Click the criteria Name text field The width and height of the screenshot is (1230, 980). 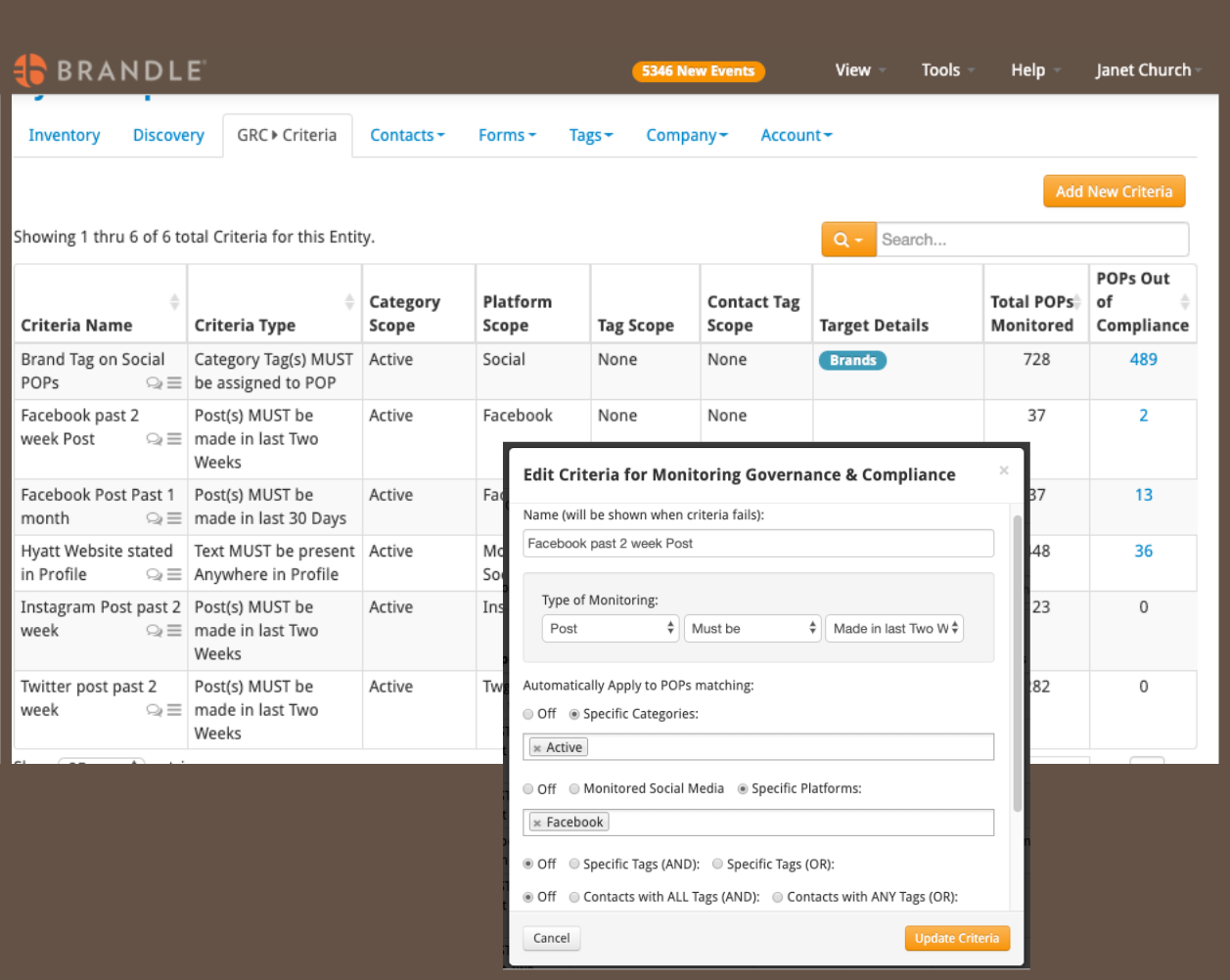tap(758, 544)
